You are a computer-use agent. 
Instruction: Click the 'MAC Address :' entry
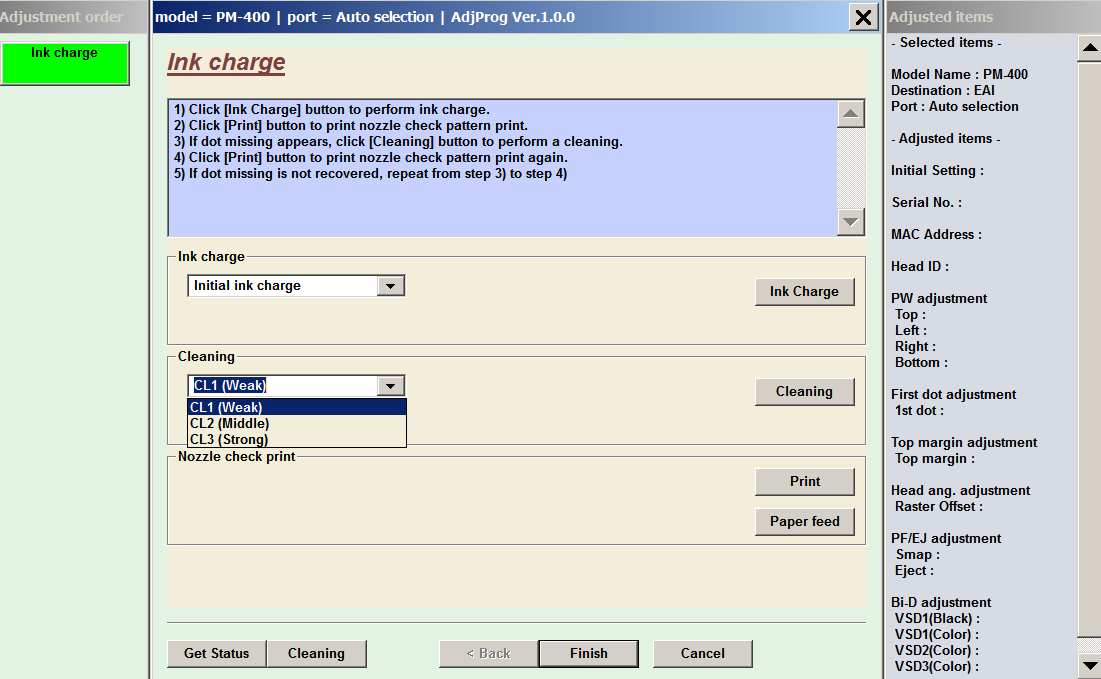[x=937, y=235]
